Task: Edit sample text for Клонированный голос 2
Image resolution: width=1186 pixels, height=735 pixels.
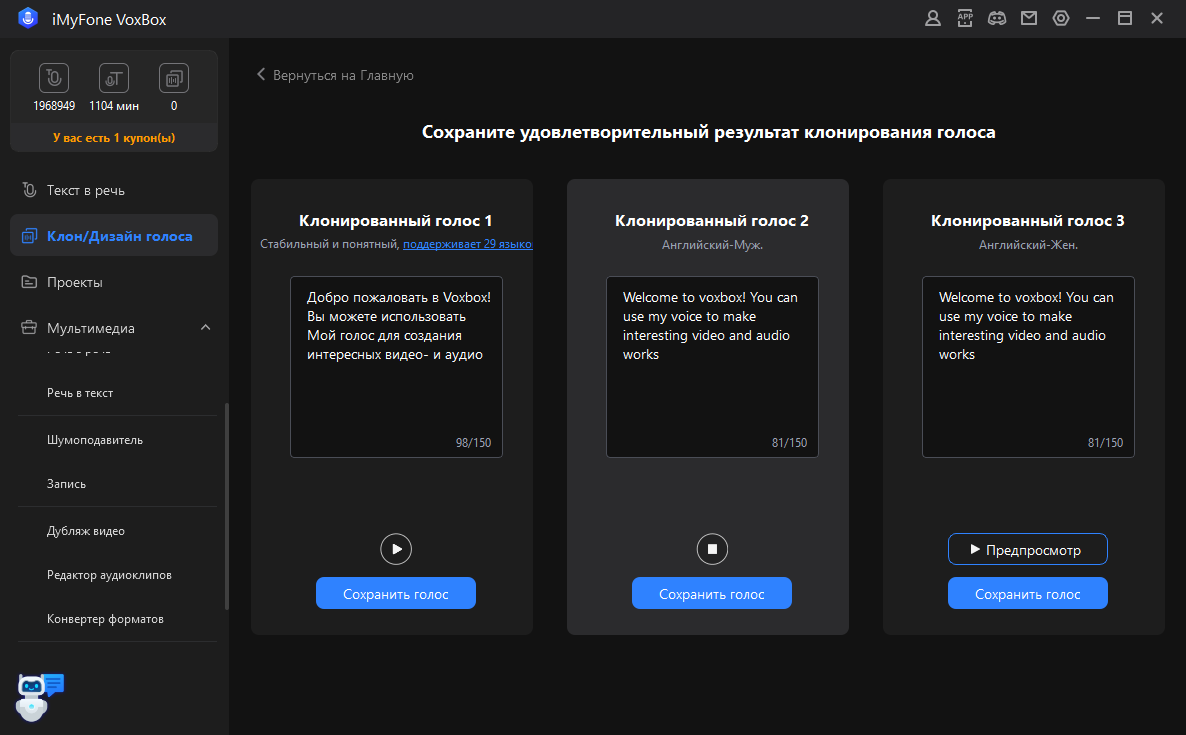Action: click(712, 367)
